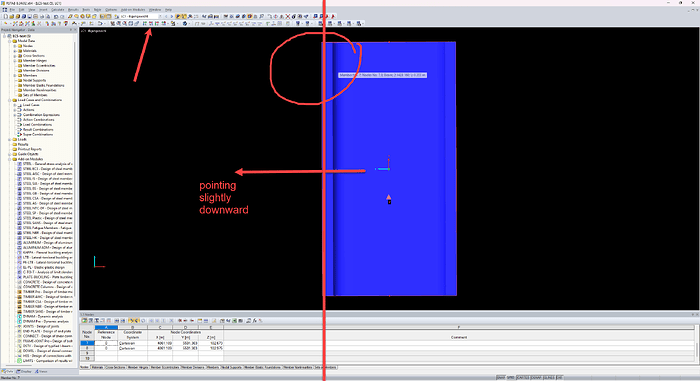
Task: Toggle GRID in the status bar
Action: click(510, 377)
